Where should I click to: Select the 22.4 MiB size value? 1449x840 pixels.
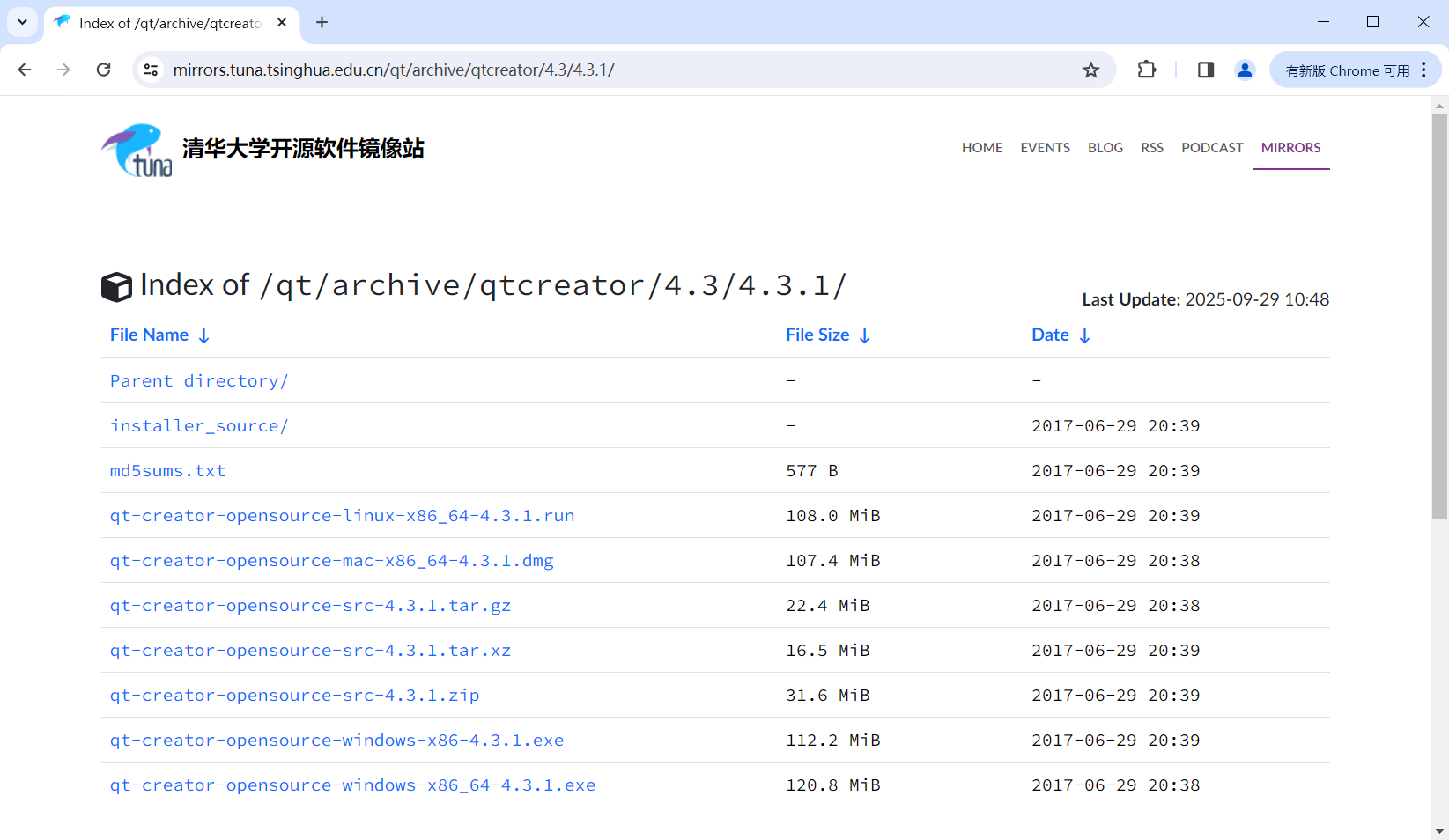coord(827,605)
